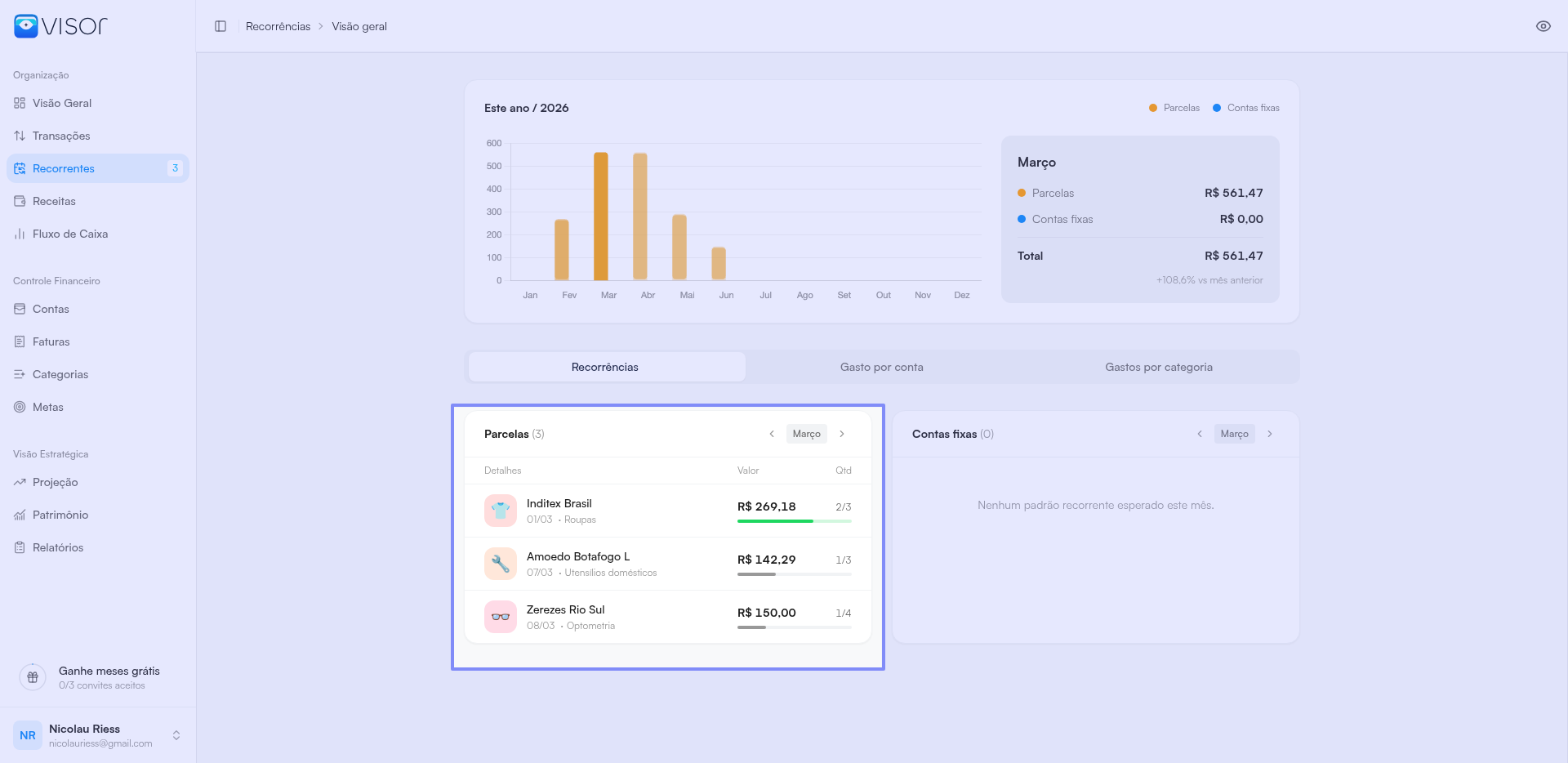Click the Inditex Brasil shirt icon

(501, 511)
